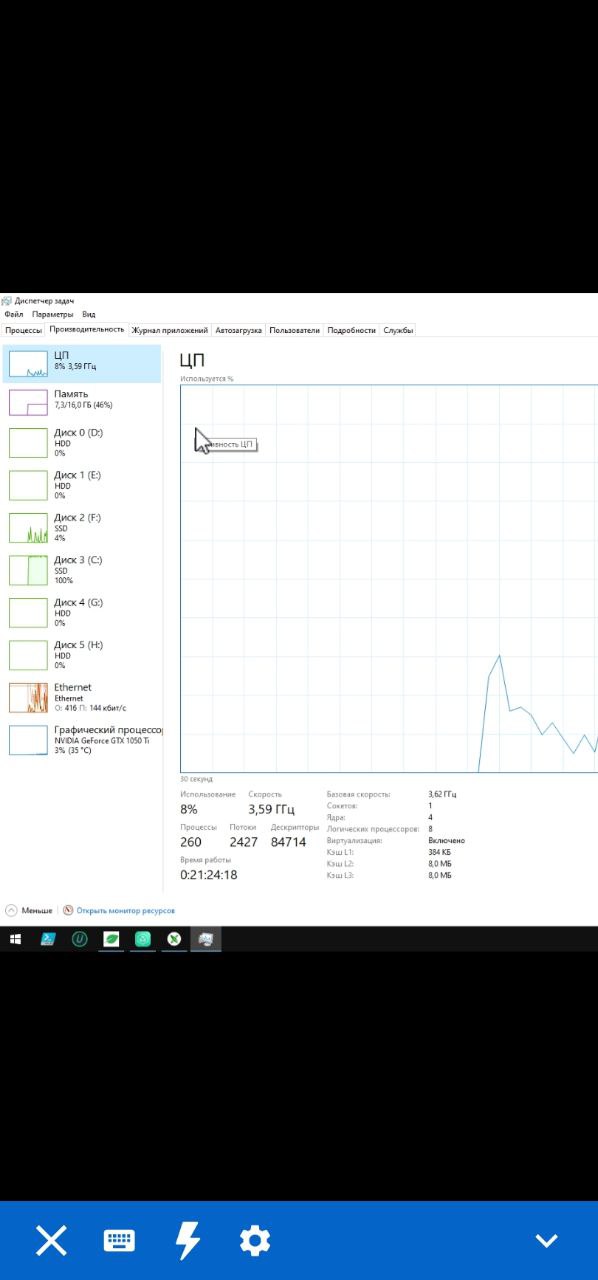Open the Windows Start menu

pos(15,939)
